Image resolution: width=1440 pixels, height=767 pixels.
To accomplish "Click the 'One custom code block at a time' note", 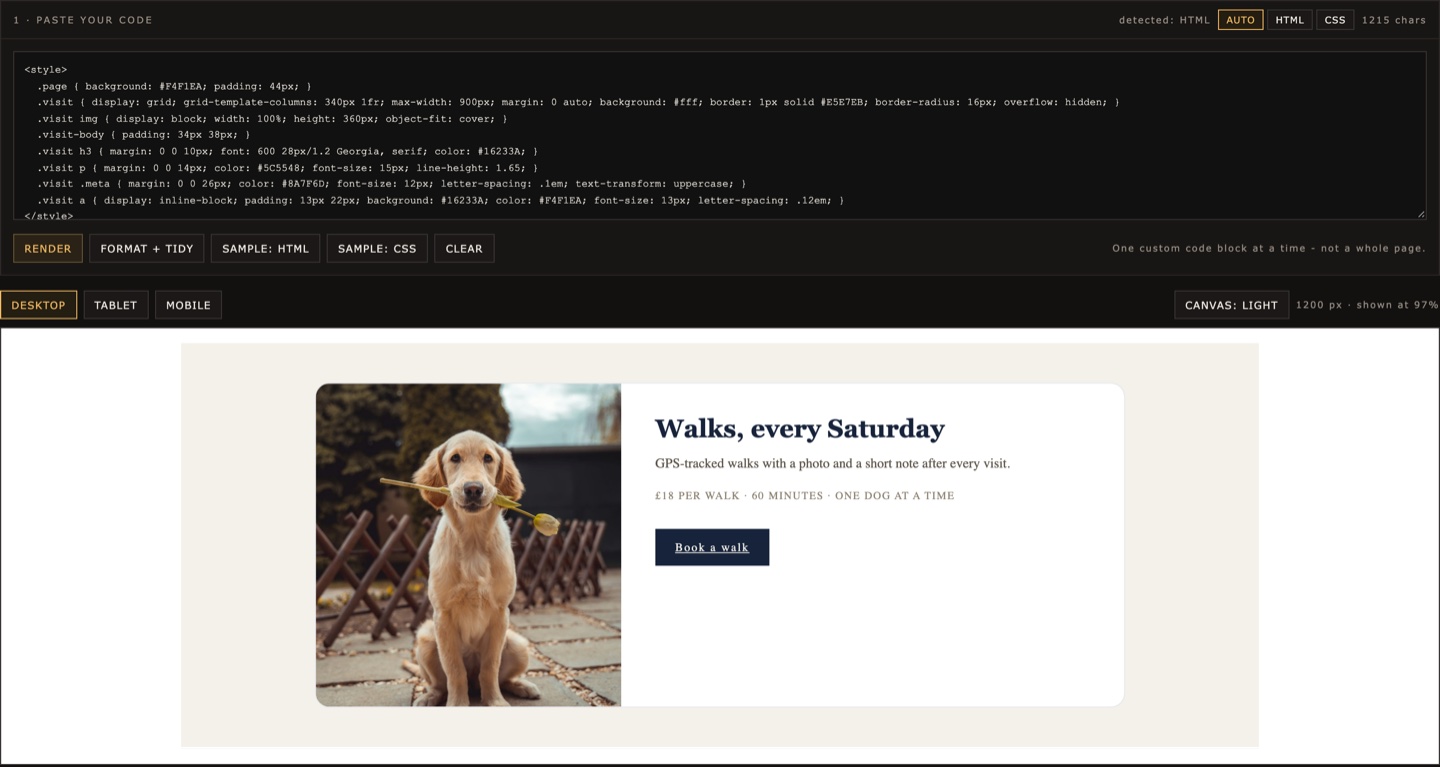I will tap(1269, 248).
